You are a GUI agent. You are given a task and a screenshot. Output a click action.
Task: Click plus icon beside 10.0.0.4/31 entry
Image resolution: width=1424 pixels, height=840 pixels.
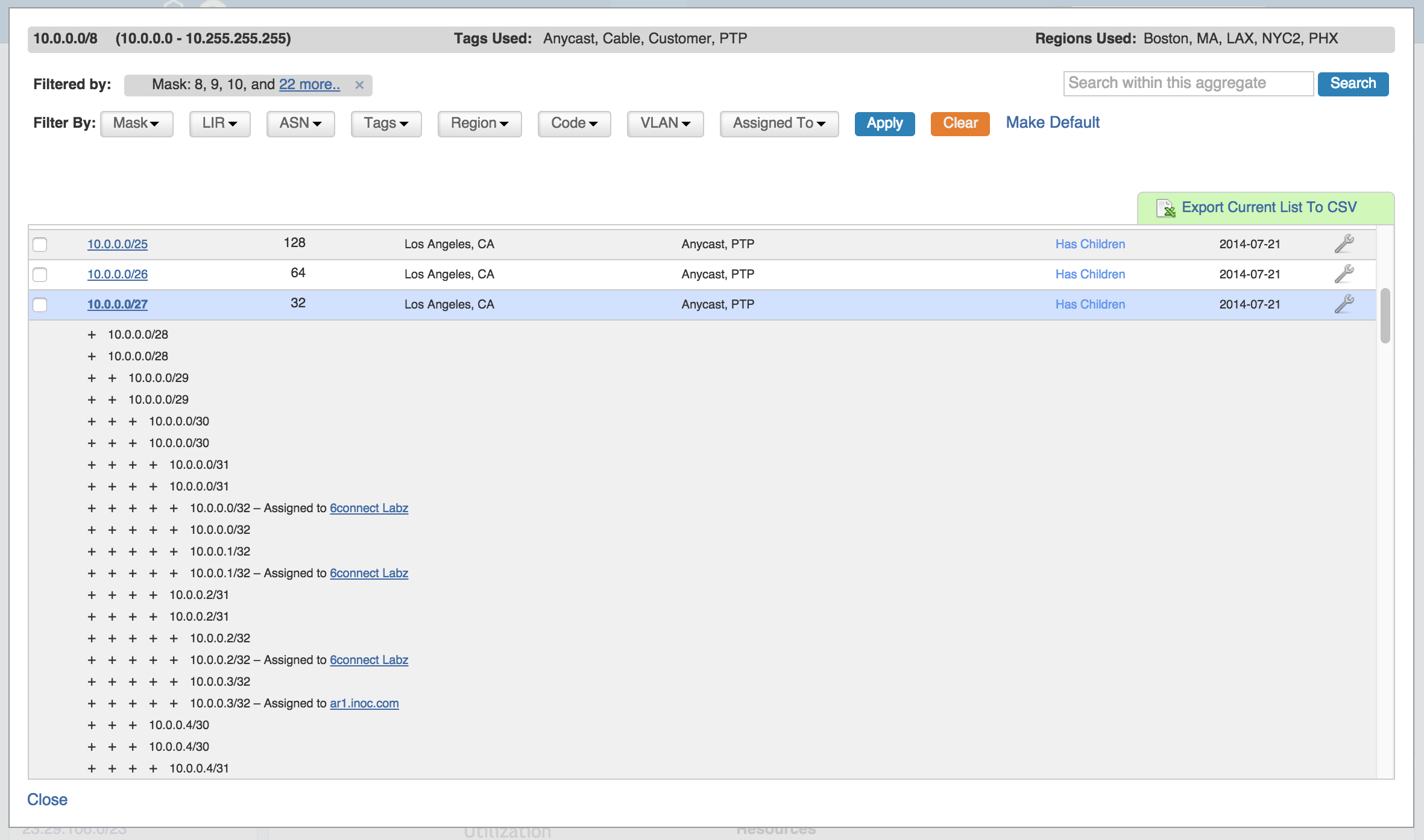(x=153, y=768)
